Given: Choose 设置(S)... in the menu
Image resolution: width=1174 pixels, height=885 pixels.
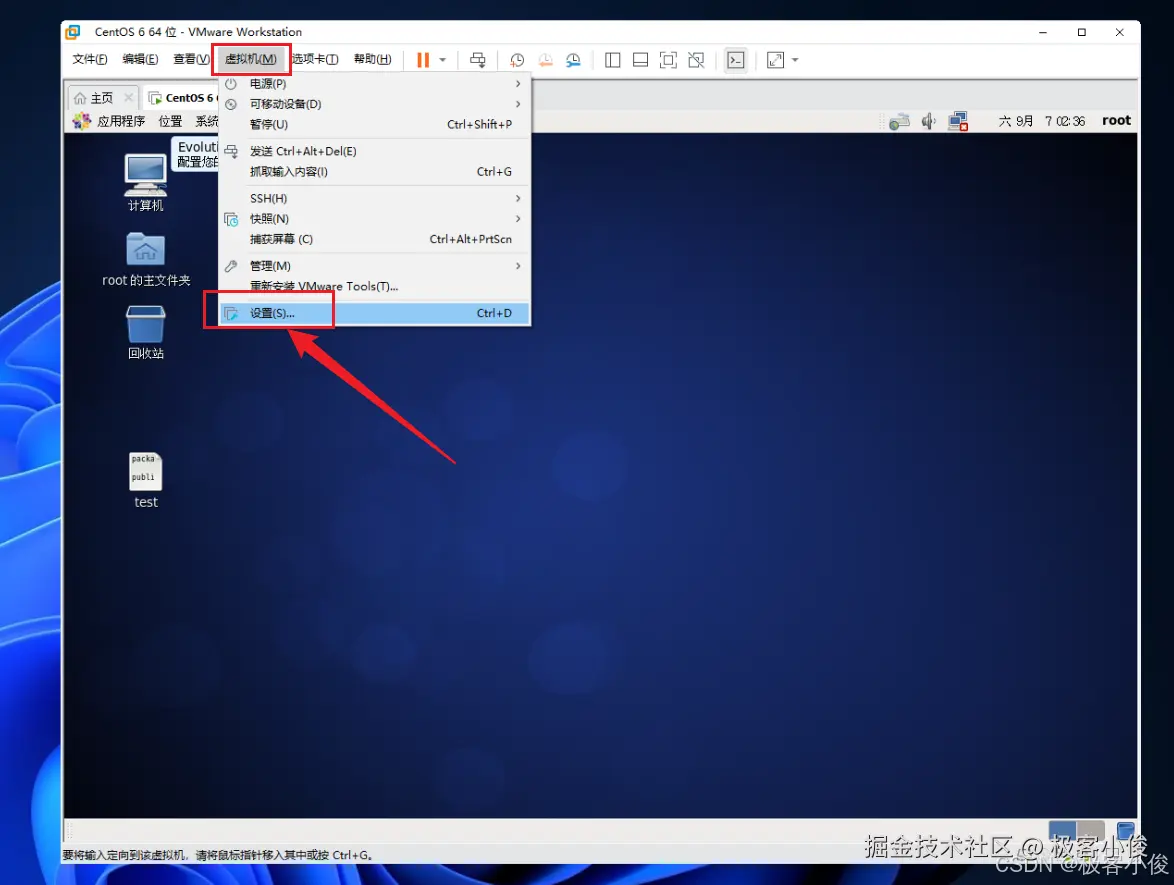Looking at the screenshot, I should (x=374, y=313).
